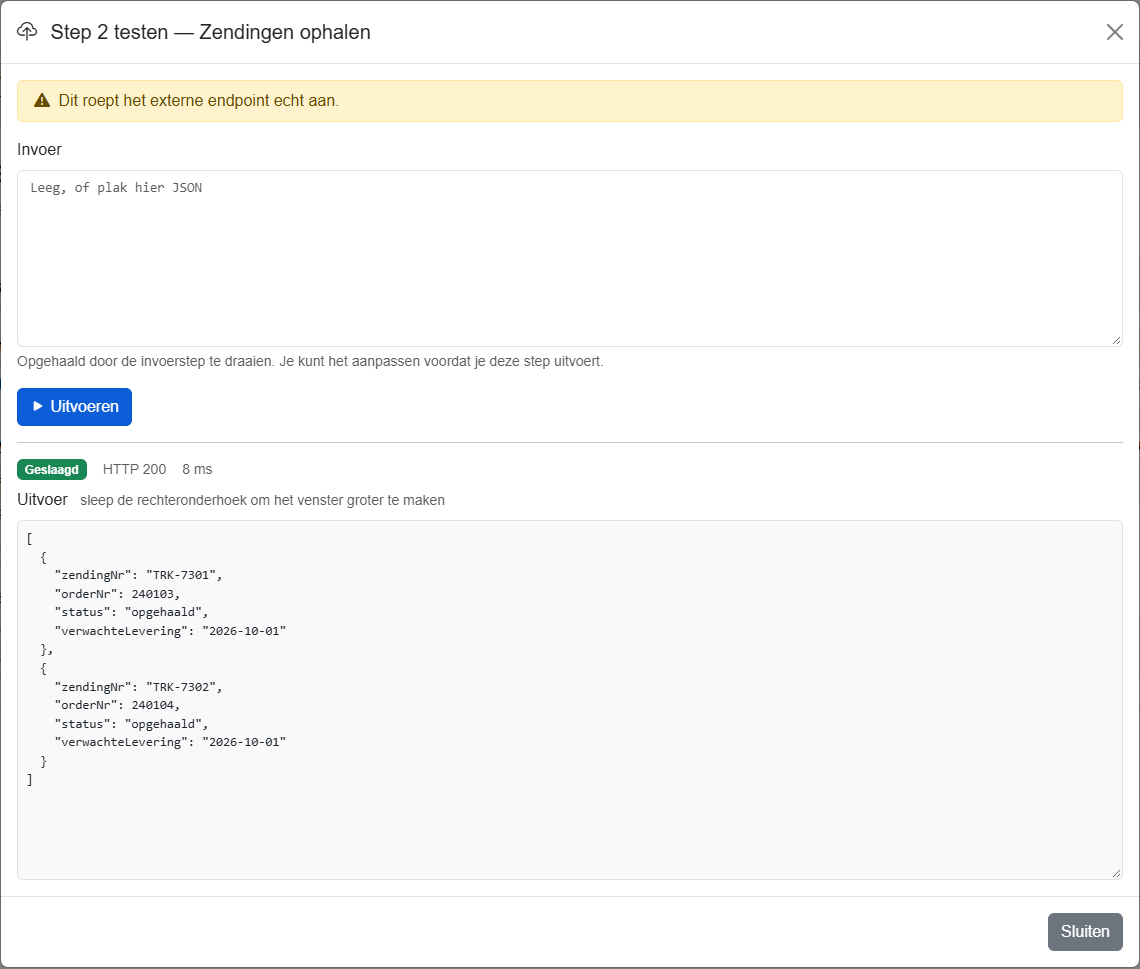Click the Invoer label
The image size is (1140, 969).
point(39,150)
